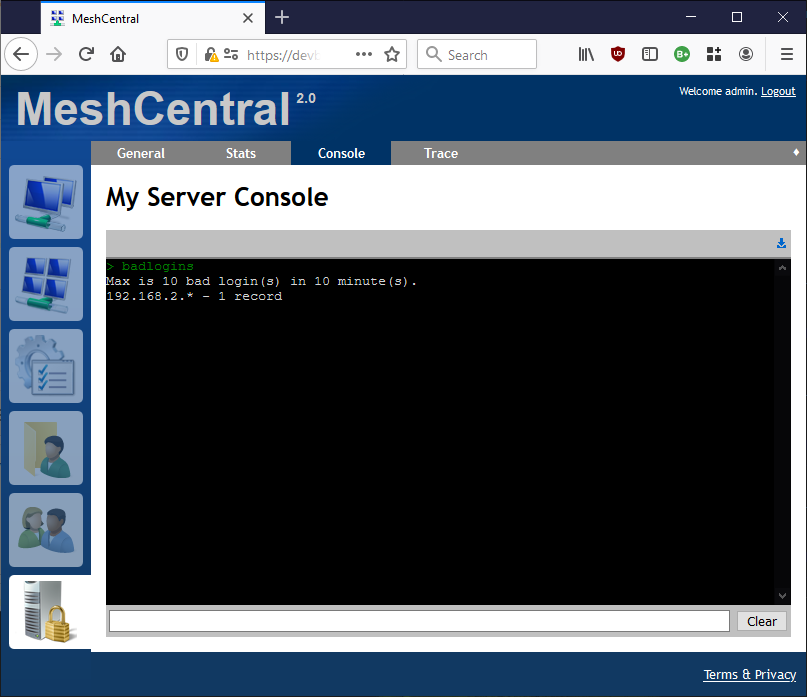This screenshot has width=807, height=697.
Task: Go to browser home page
Action: [118, 54]
